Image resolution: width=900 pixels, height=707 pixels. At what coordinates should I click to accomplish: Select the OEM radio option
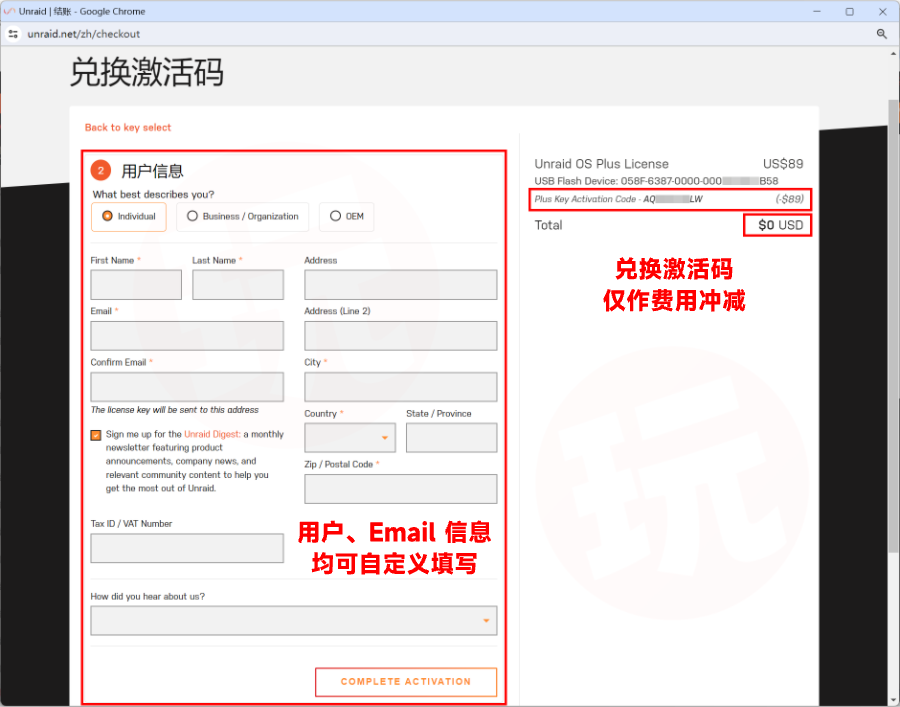coord(347,216)
